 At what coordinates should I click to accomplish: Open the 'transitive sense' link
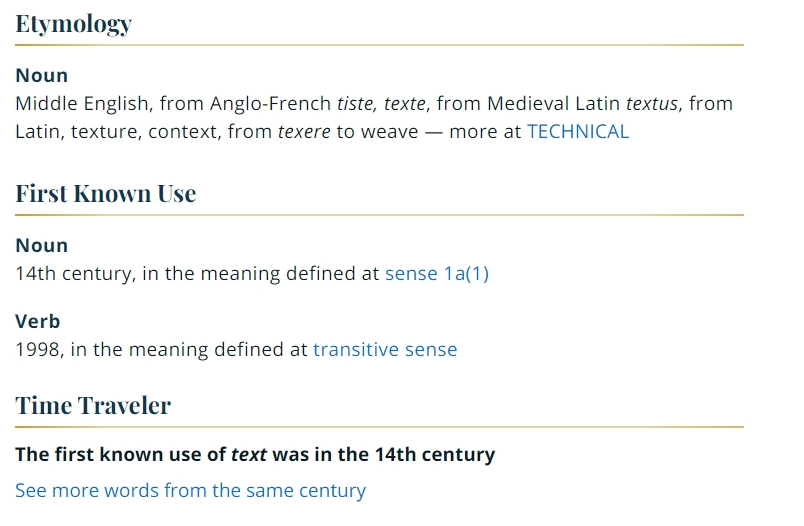tap(385, 349)
